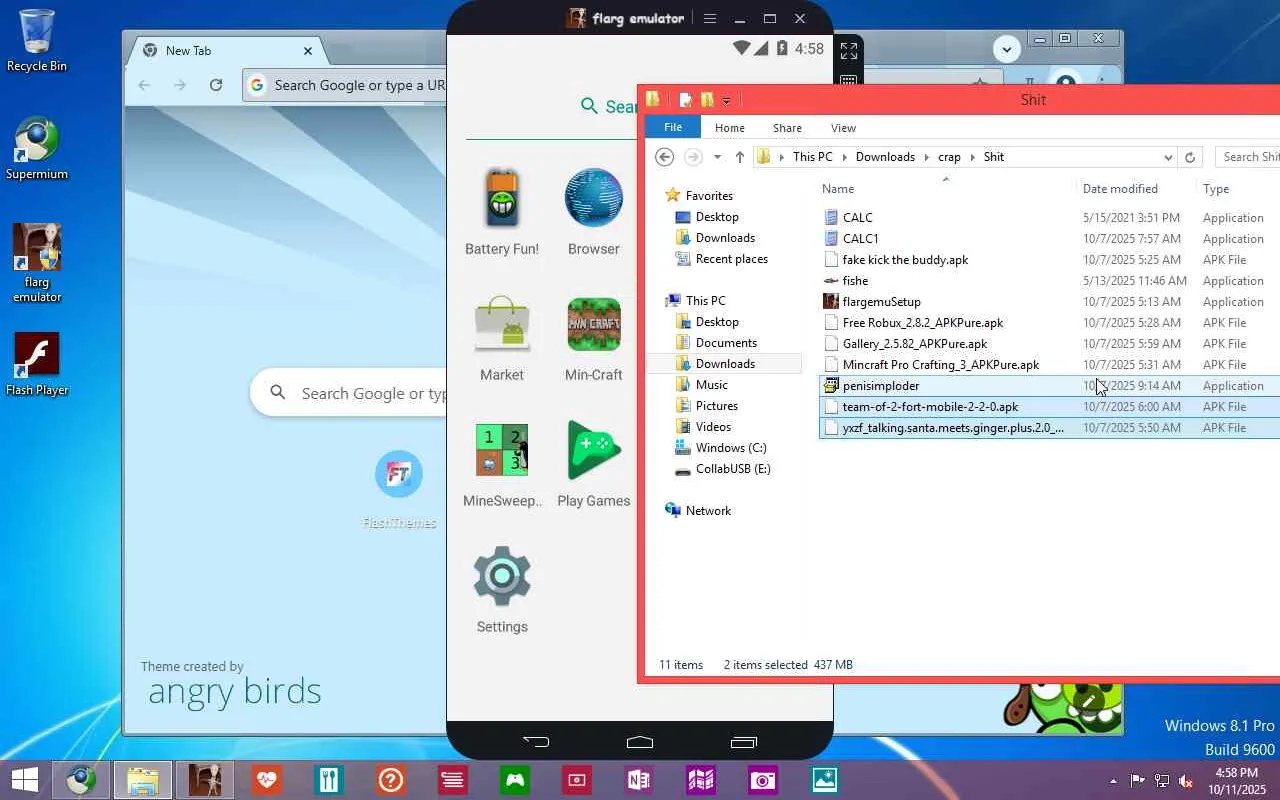Click the crap breadcrumb in address bar
Viewport: 1280px width, 800px height.
tap(949, 157)
